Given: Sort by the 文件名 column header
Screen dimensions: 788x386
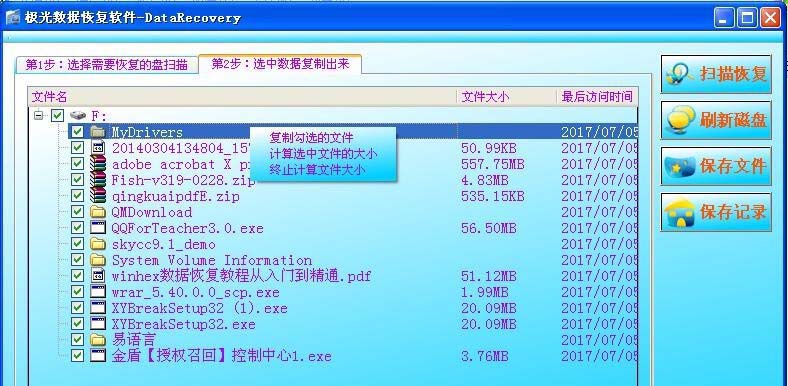Looking at the screenshot, I should pyautogui.click(x=242, y=96).
